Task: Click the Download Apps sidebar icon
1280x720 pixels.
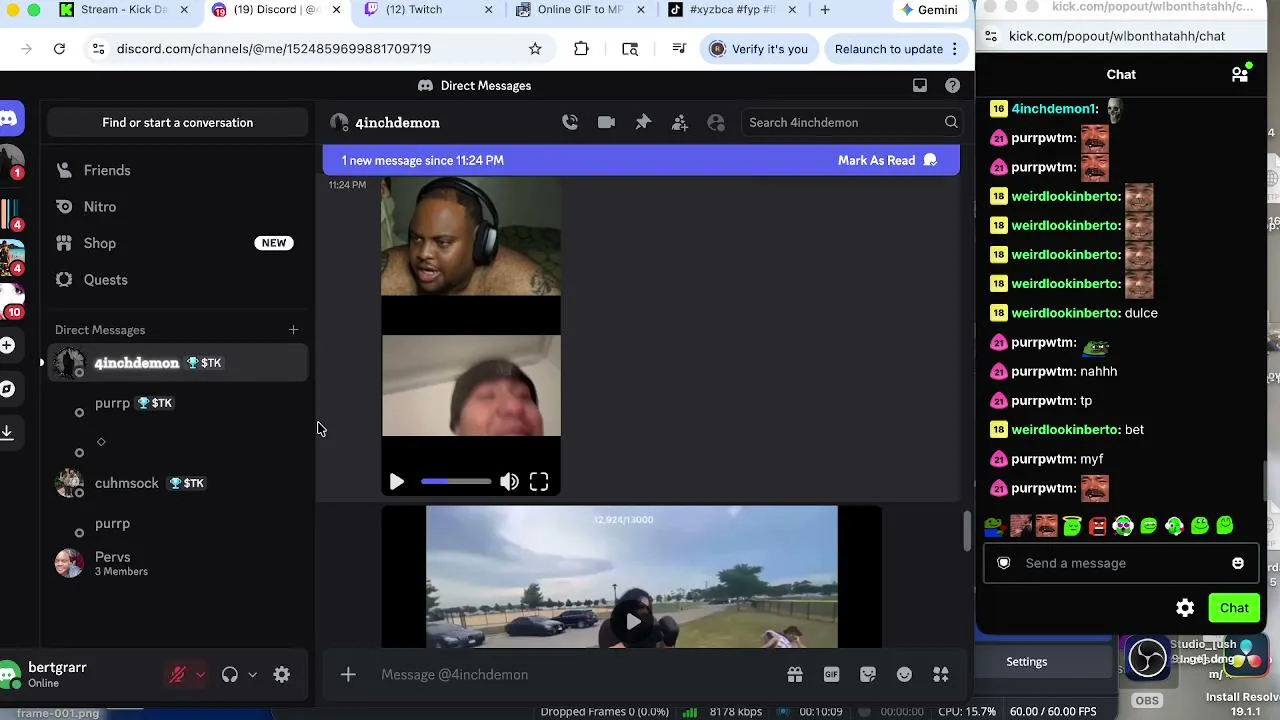Action: [x=7, y=431]
